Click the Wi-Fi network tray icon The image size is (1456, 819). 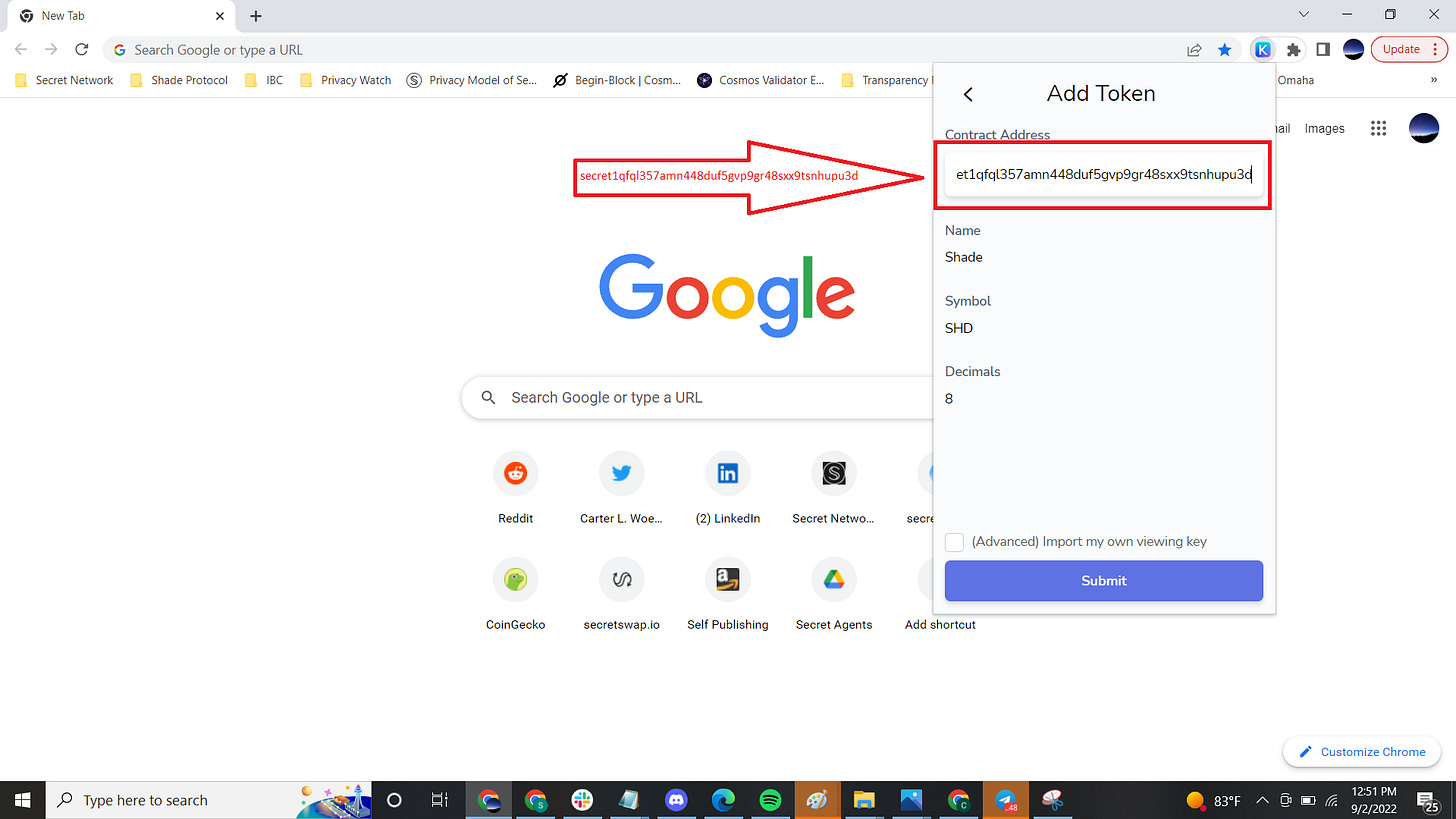pyautogui.click(x=1333, y=800)
